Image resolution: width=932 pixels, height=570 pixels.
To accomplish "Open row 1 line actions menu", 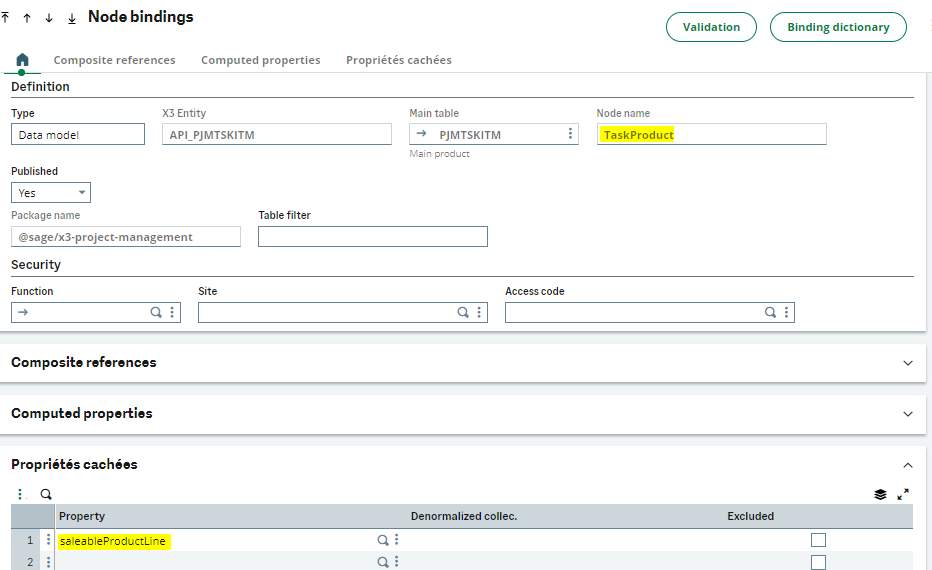I will [48, 540].
